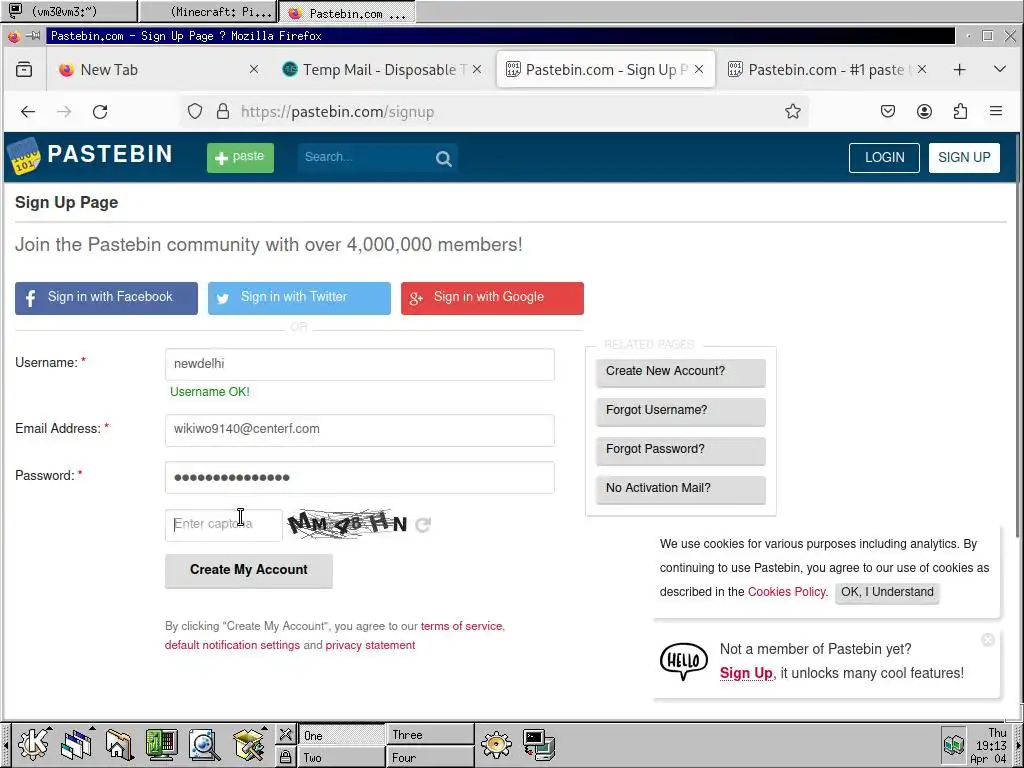Open No Activation Mail? page

680,489
